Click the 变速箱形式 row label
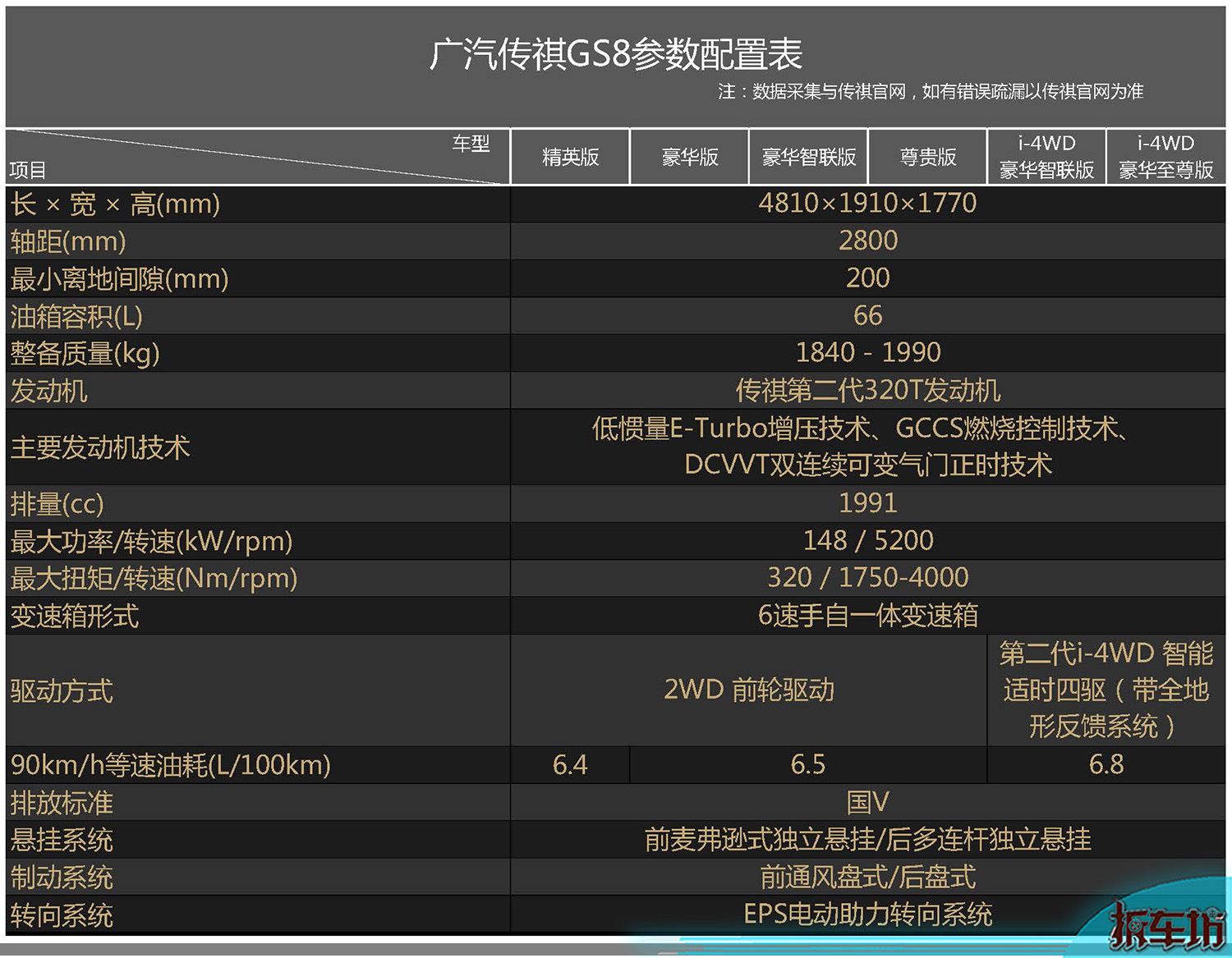This screenshot has height=958, width=1232. [x=75, y=617]
